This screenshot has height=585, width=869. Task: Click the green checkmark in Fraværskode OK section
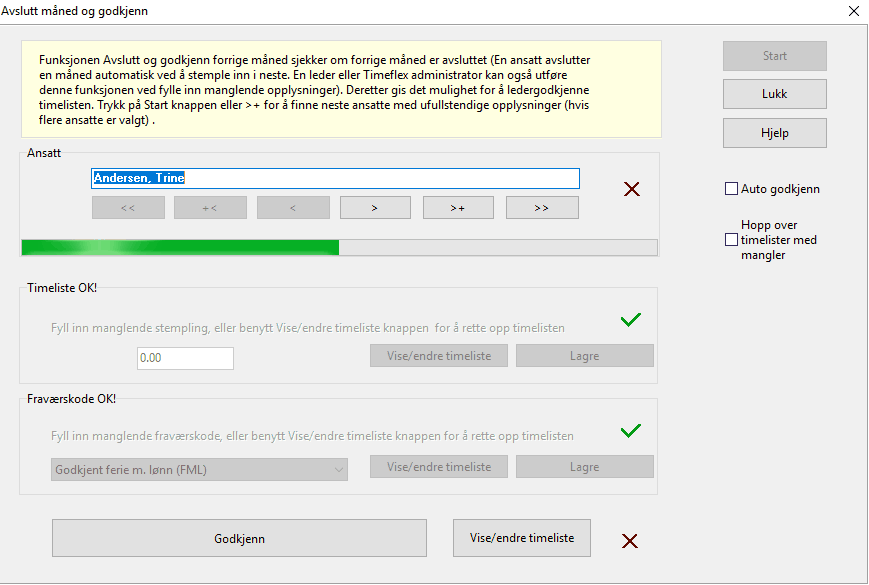[x=630, y=431]
